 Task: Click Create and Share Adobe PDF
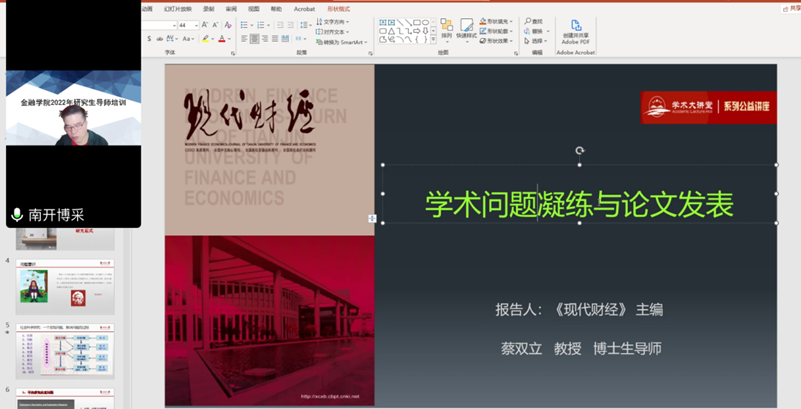(x=577, y=30)
